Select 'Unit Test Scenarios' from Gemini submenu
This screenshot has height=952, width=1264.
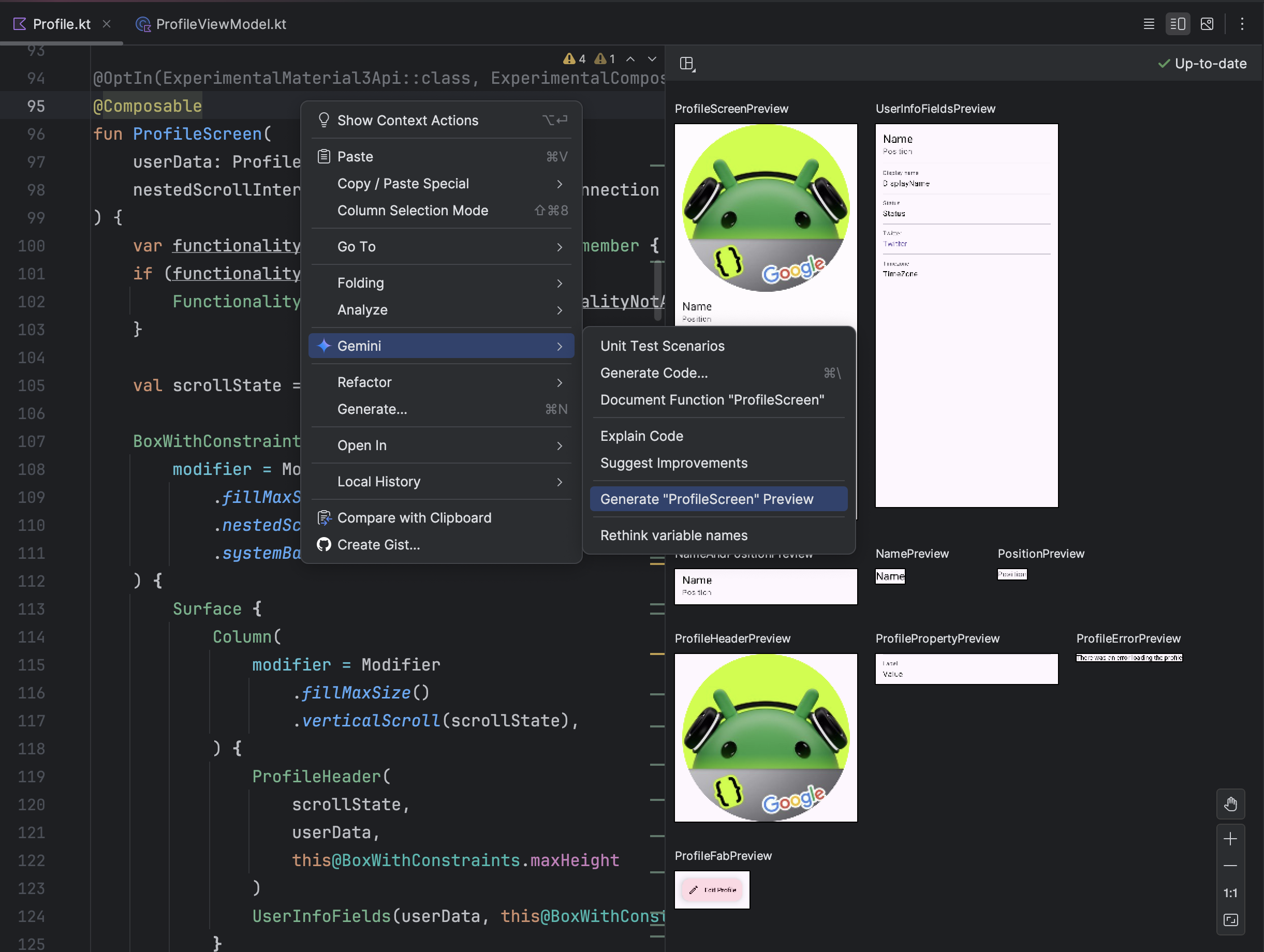click(x=661, y=346)
